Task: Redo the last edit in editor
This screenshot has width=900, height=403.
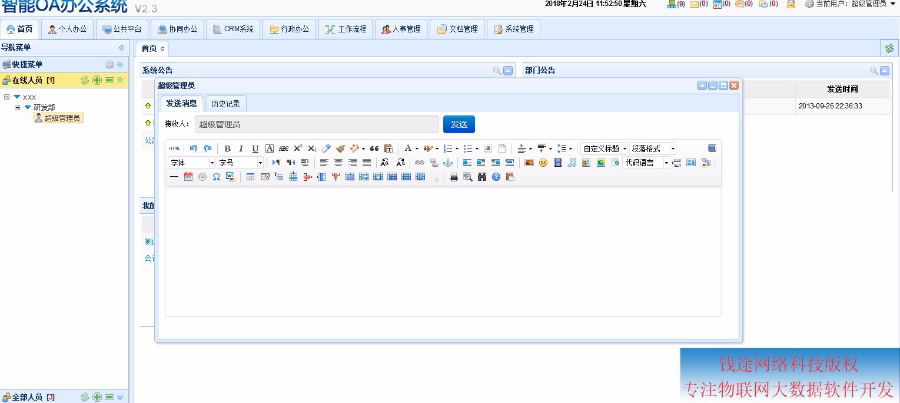Action: pyautogui.click(x=207, y=148)
